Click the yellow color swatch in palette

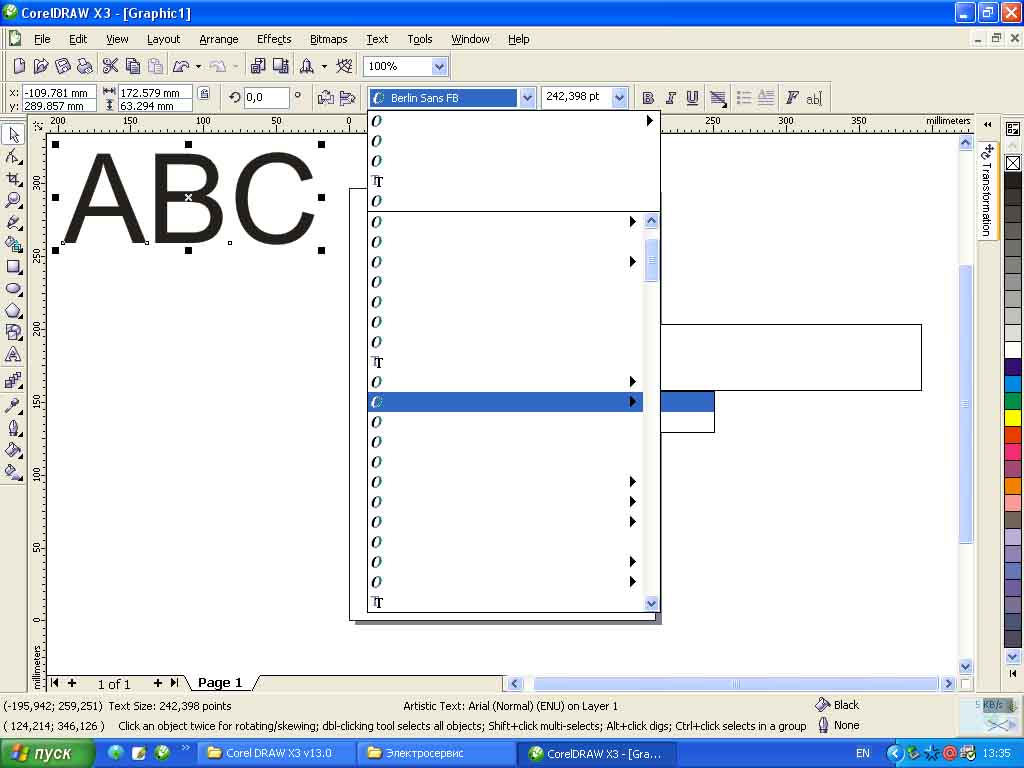1013,417
